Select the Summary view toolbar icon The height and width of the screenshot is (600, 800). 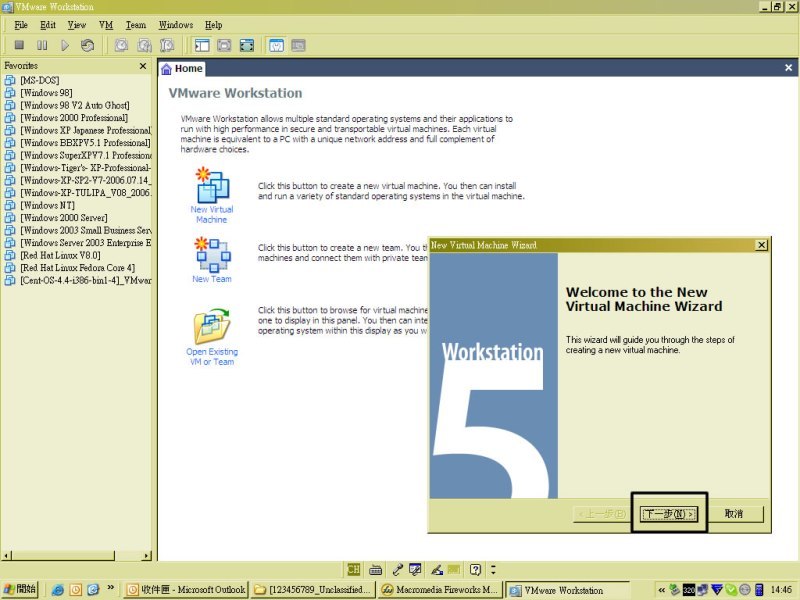tap(277, 45)
